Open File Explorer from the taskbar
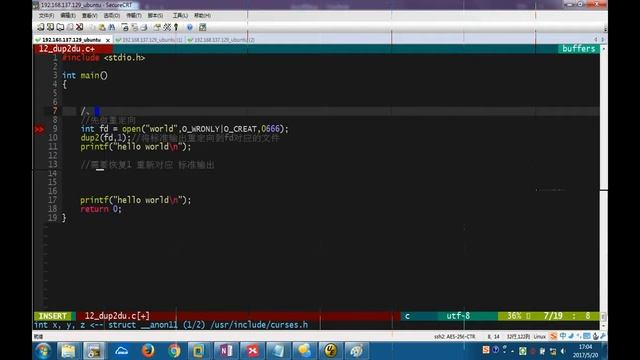Image resolution: width=640 pixels, height=360 pixels. coord(68,351)
